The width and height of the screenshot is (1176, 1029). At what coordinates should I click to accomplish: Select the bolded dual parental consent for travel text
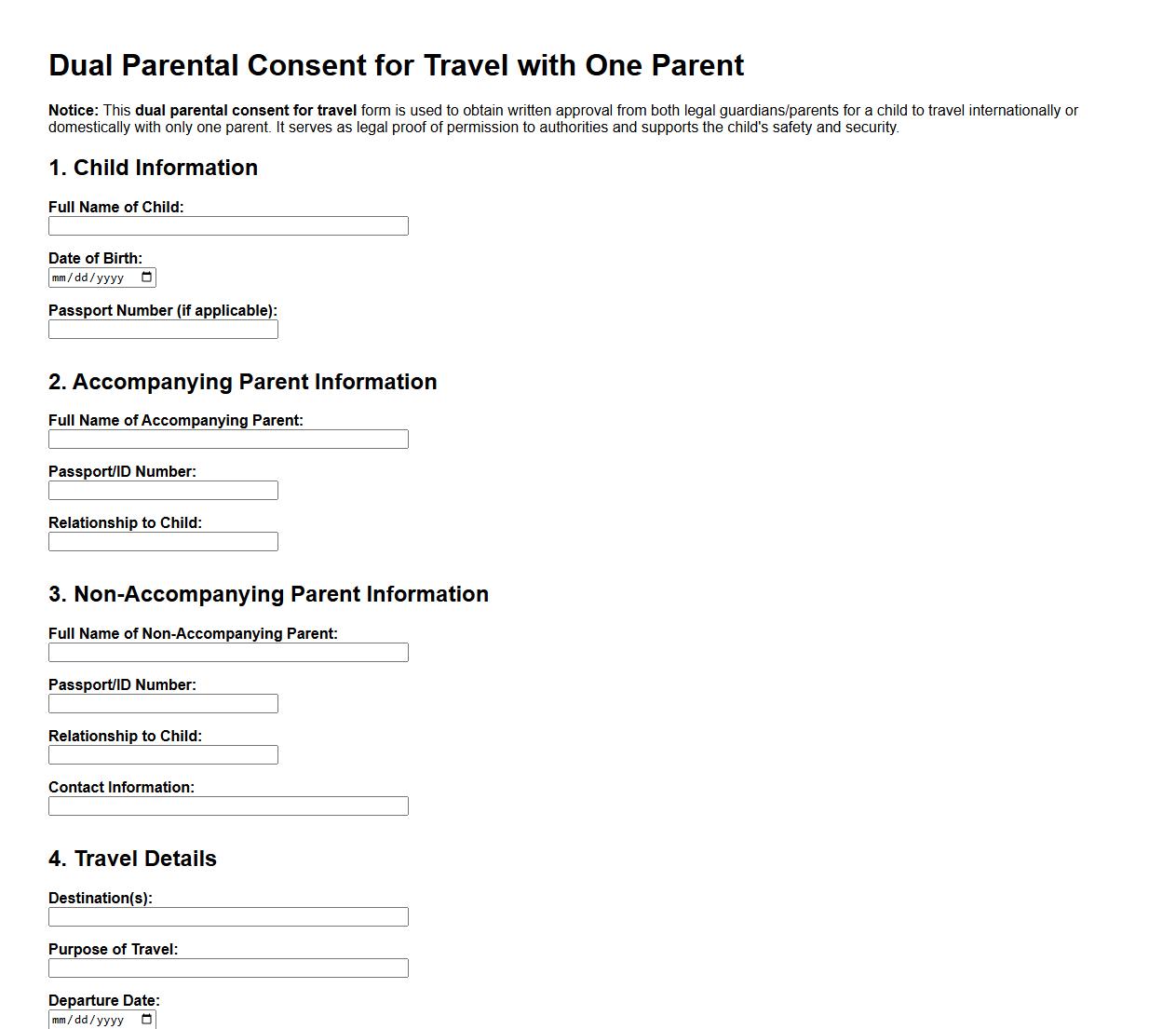point(245,110)
